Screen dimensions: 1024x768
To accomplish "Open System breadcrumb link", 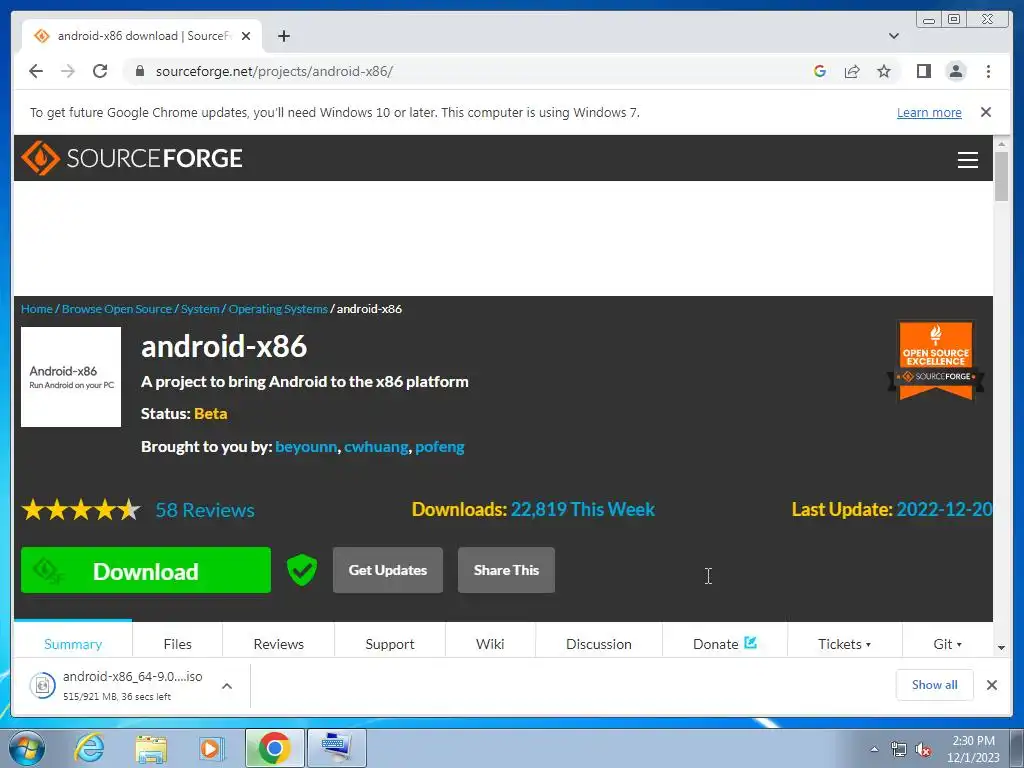I will click(x=200, y=309).
